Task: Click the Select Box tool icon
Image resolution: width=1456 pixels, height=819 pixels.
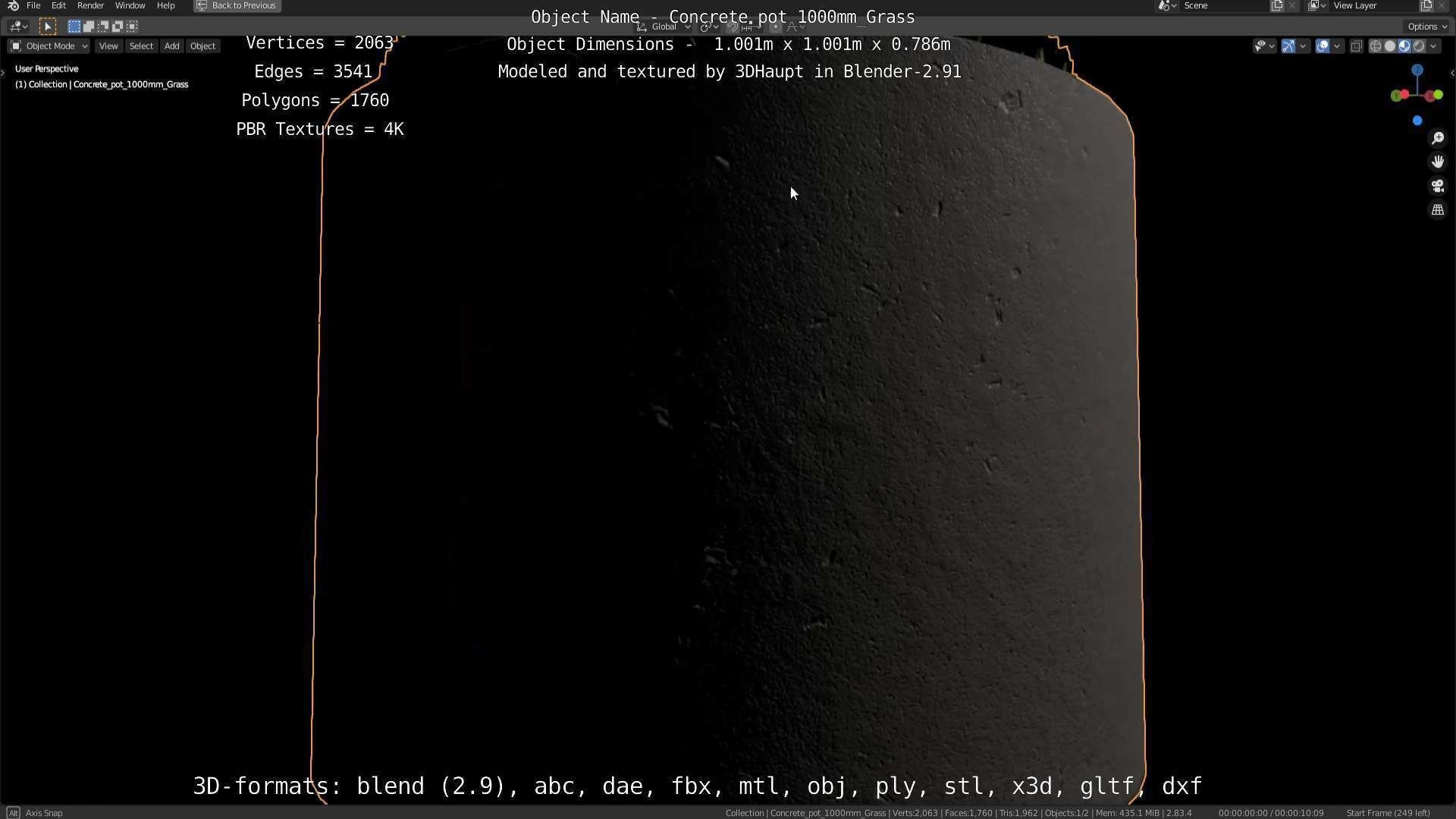Action: pyautogui.click(x=47, y=27)
